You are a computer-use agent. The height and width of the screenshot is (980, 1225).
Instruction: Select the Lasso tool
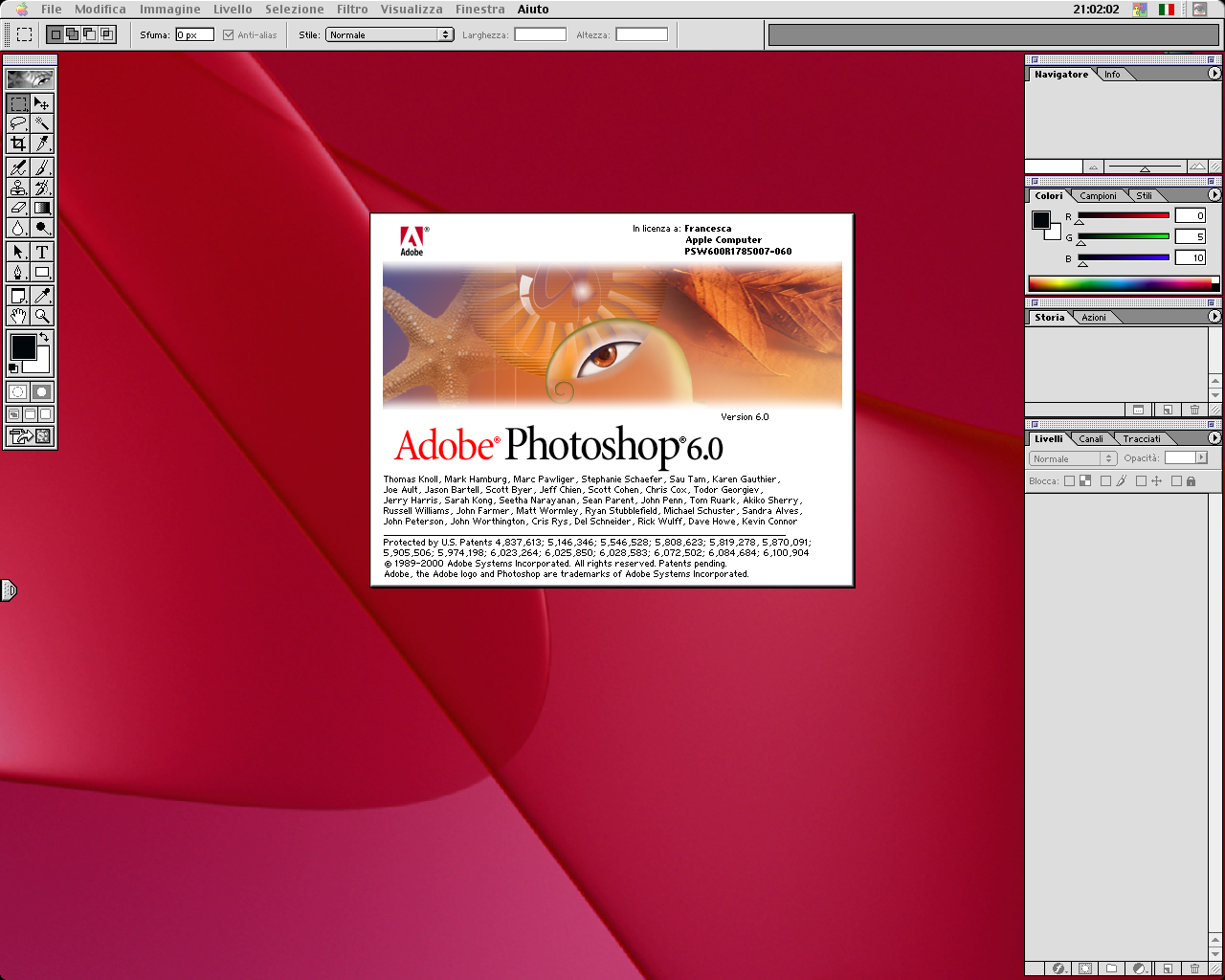tap(18, 123)
